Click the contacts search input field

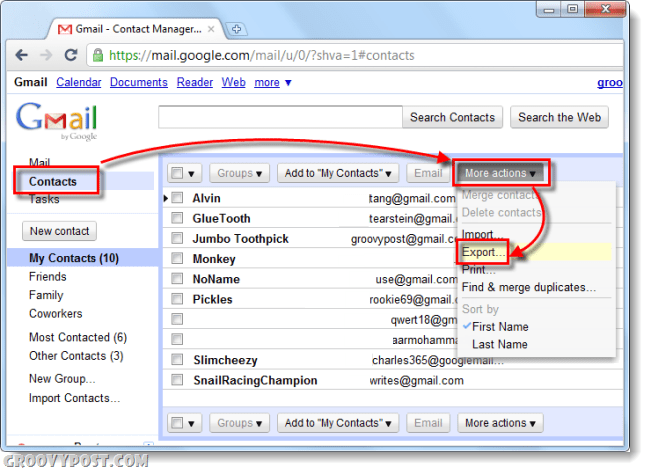280,117
